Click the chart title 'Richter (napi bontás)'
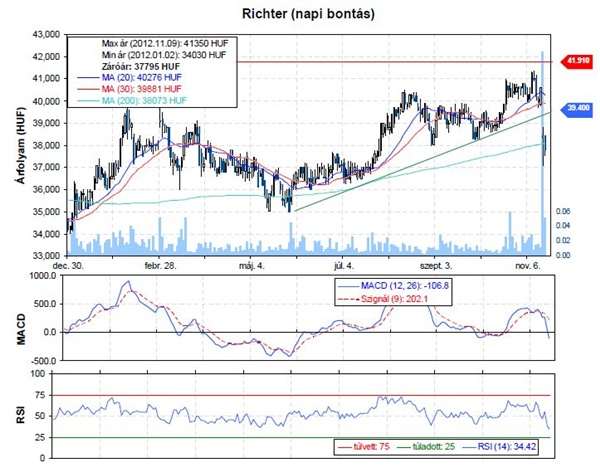This screenshot has height=467, width=600. (x=308, y=14)
